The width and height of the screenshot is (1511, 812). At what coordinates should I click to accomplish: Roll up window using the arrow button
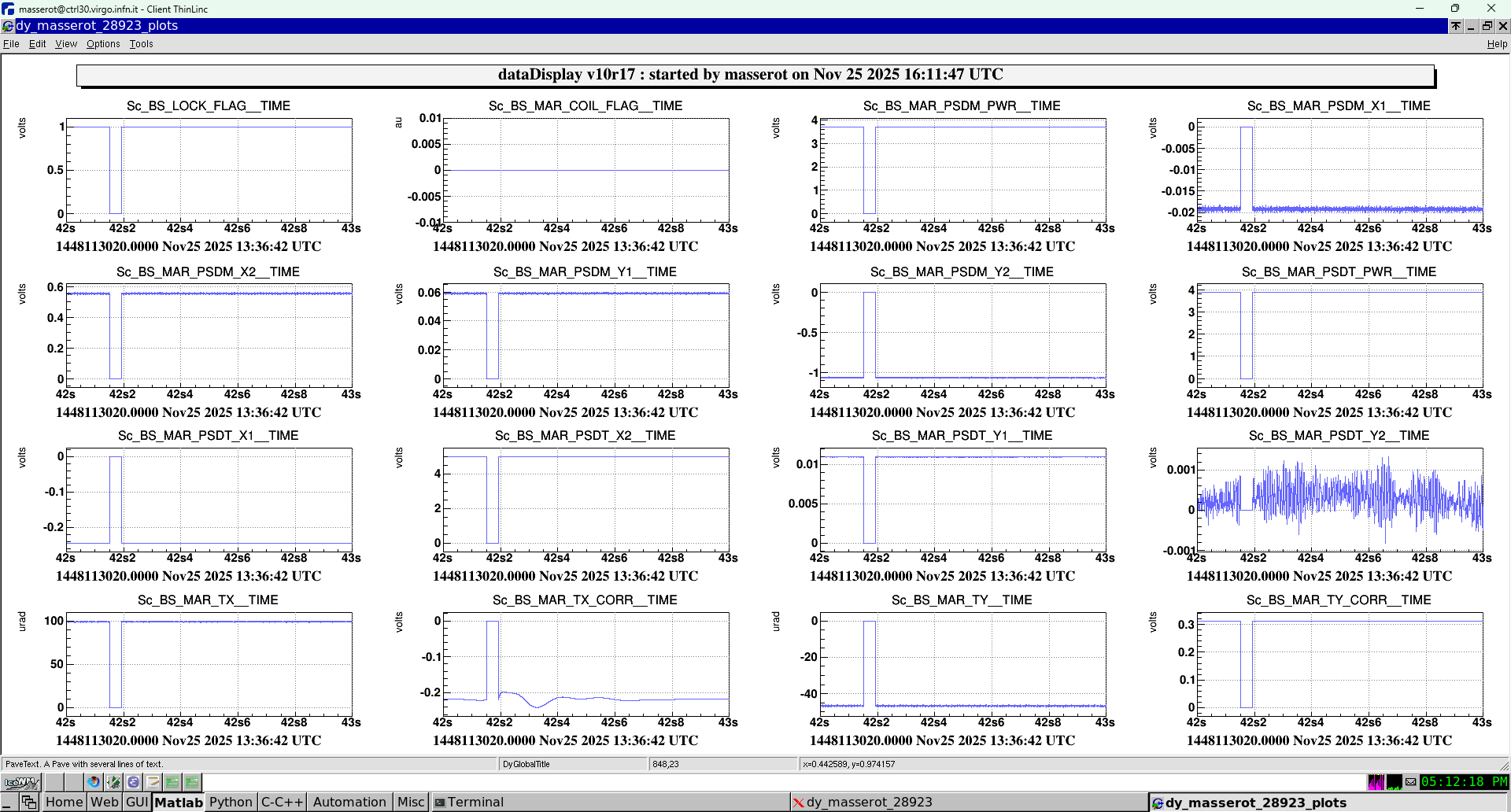[1456, 26]
